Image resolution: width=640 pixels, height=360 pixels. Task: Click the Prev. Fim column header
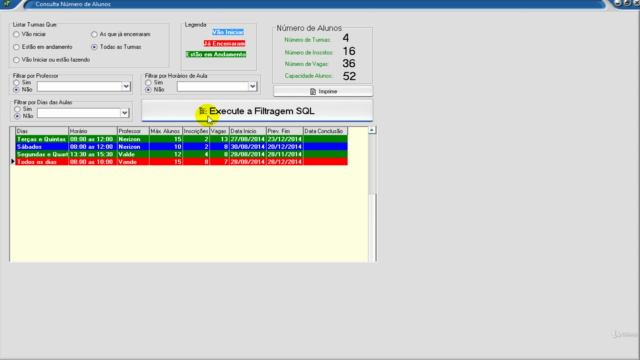click(285, 131)
